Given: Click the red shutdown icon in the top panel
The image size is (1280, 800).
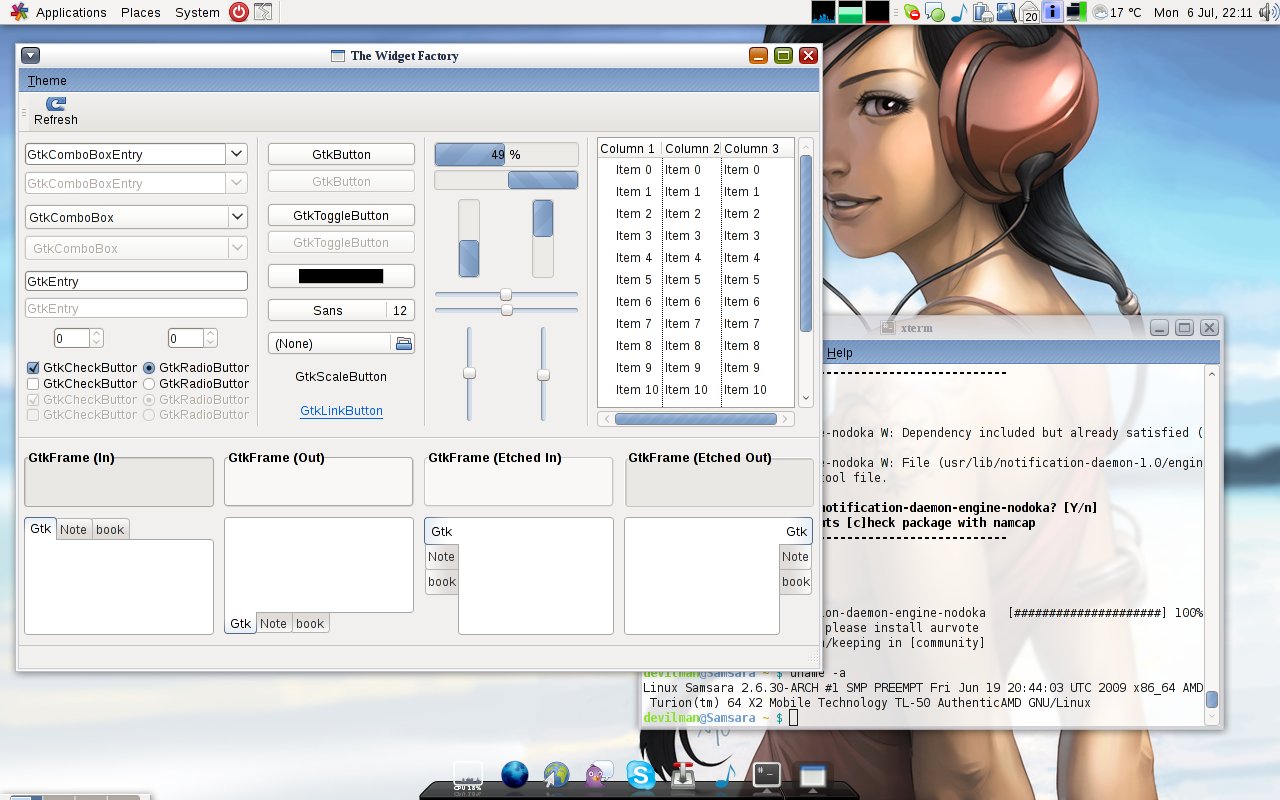Looking at the screenshot, I should [238, 12].
